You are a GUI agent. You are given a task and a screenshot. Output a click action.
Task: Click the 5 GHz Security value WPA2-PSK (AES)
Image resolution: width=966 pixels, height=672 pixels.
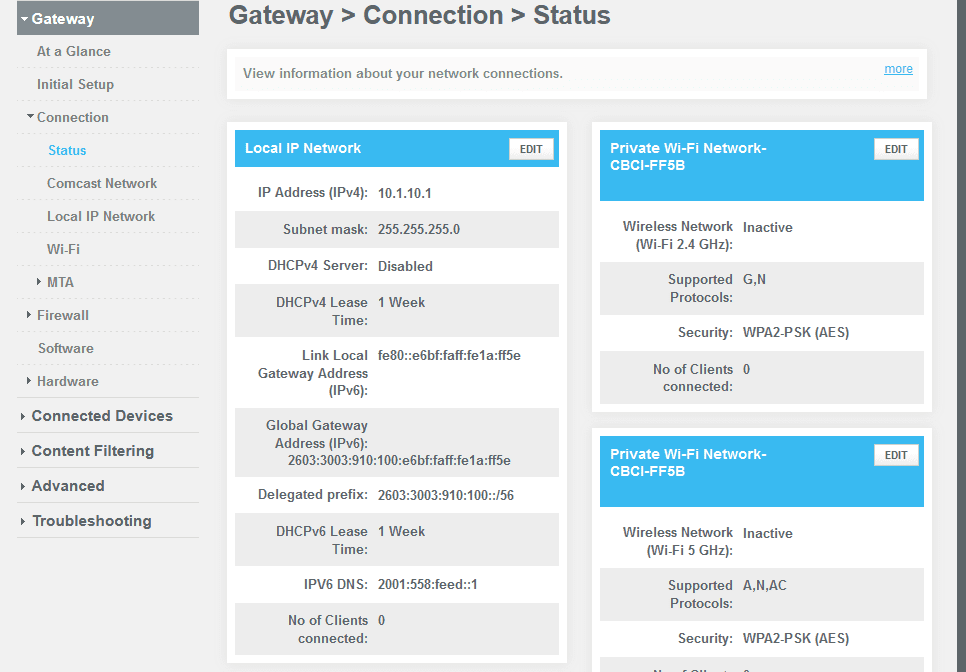coord(796,639)
